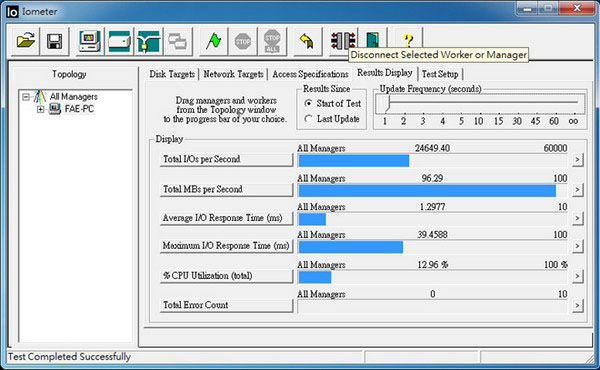Screen dimensions: 600x370
Task: Close the Iometer window
Action: pos(577,8)
